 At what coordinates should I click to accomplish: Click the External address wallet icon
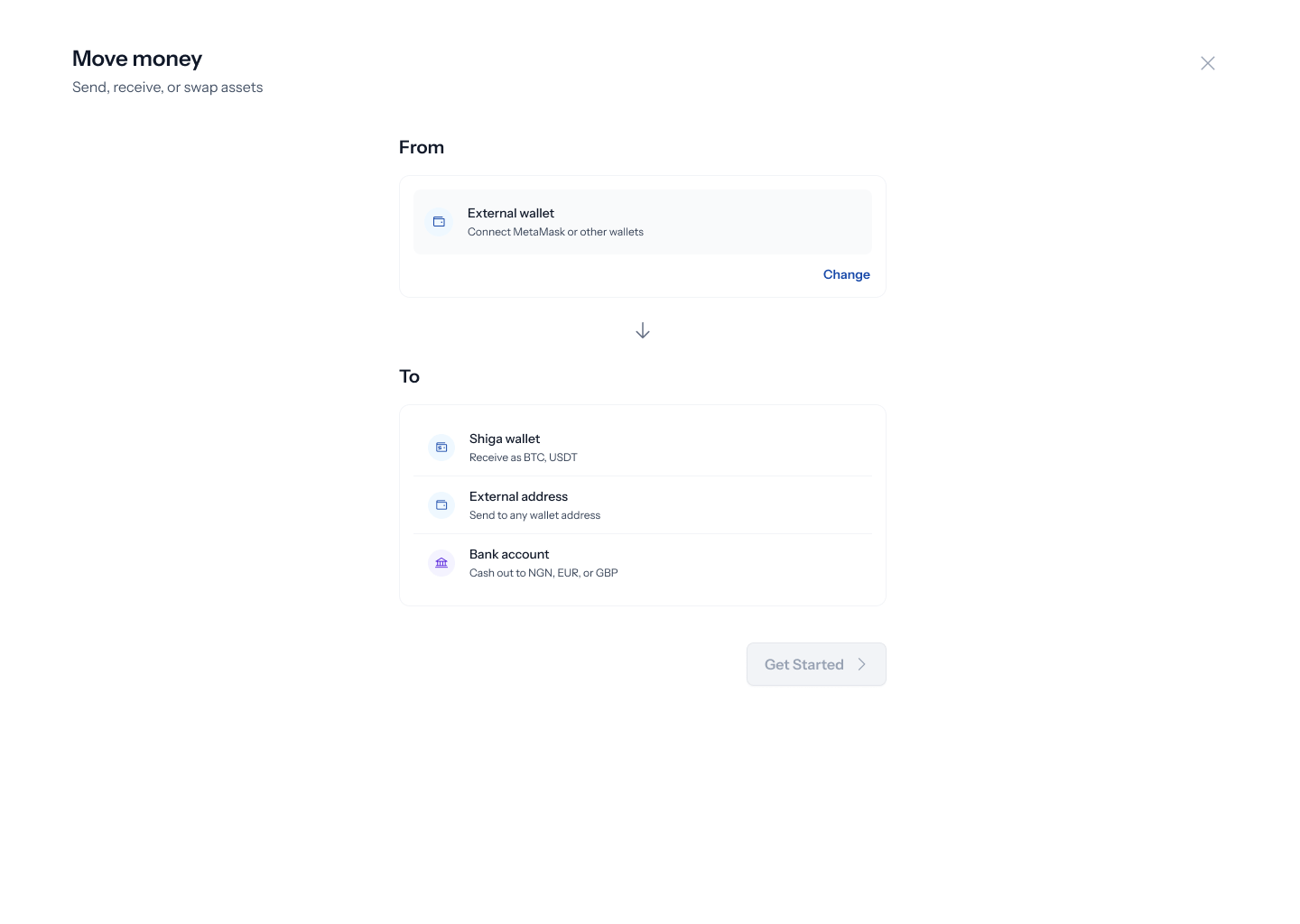pyautogui.click(x=441, y=505)
